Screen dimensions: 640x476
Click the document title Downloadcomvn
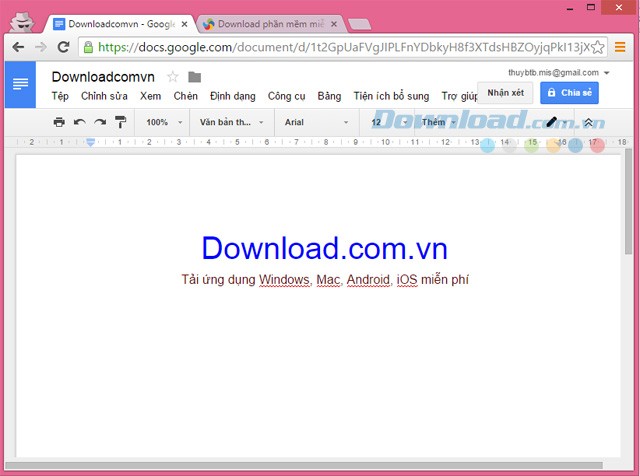point(103,77)
